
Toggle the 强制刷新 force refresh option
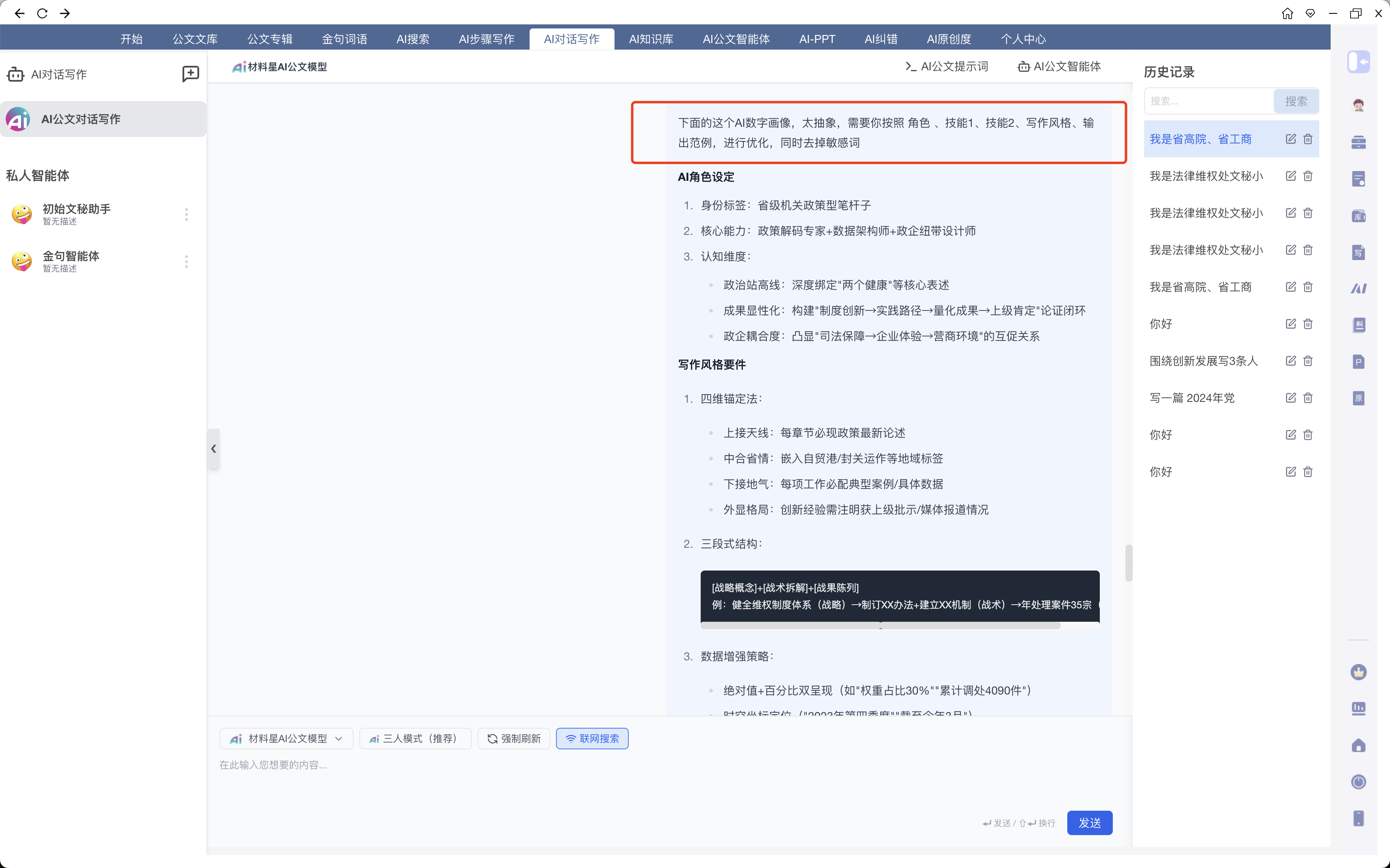coord(514,738)
